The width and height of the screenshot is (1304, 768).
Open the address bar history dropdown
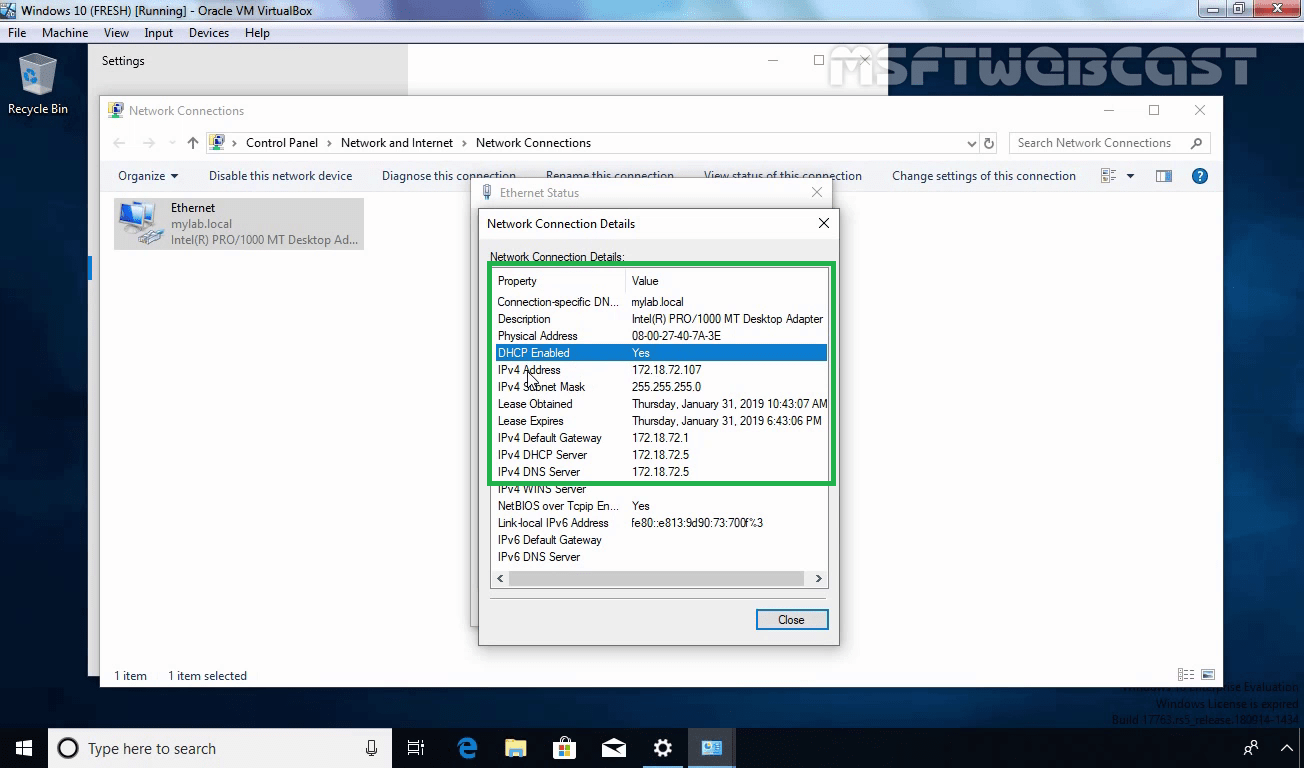[970, 143]
